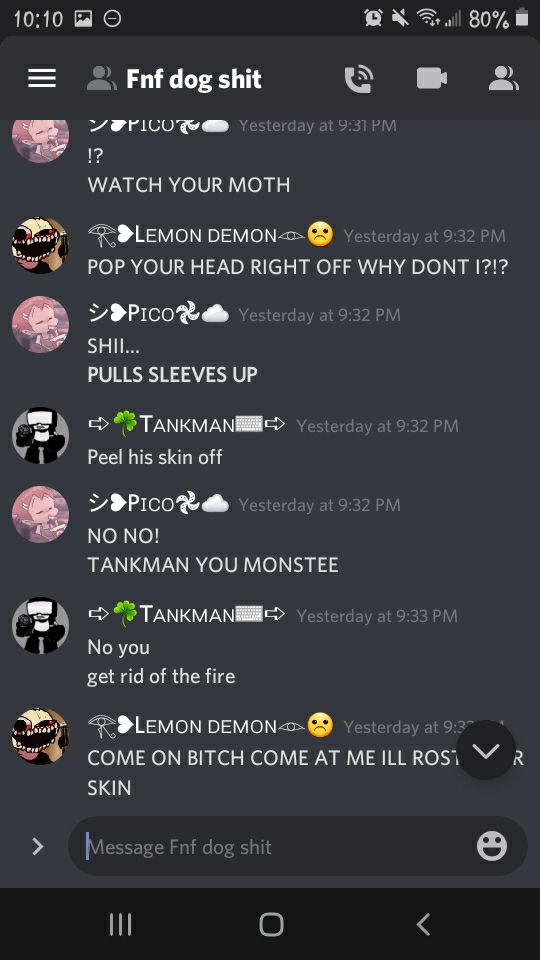
Task: Open Lemon Demon's avatar at 9:32 PM
Action: (x=40, y=245)
